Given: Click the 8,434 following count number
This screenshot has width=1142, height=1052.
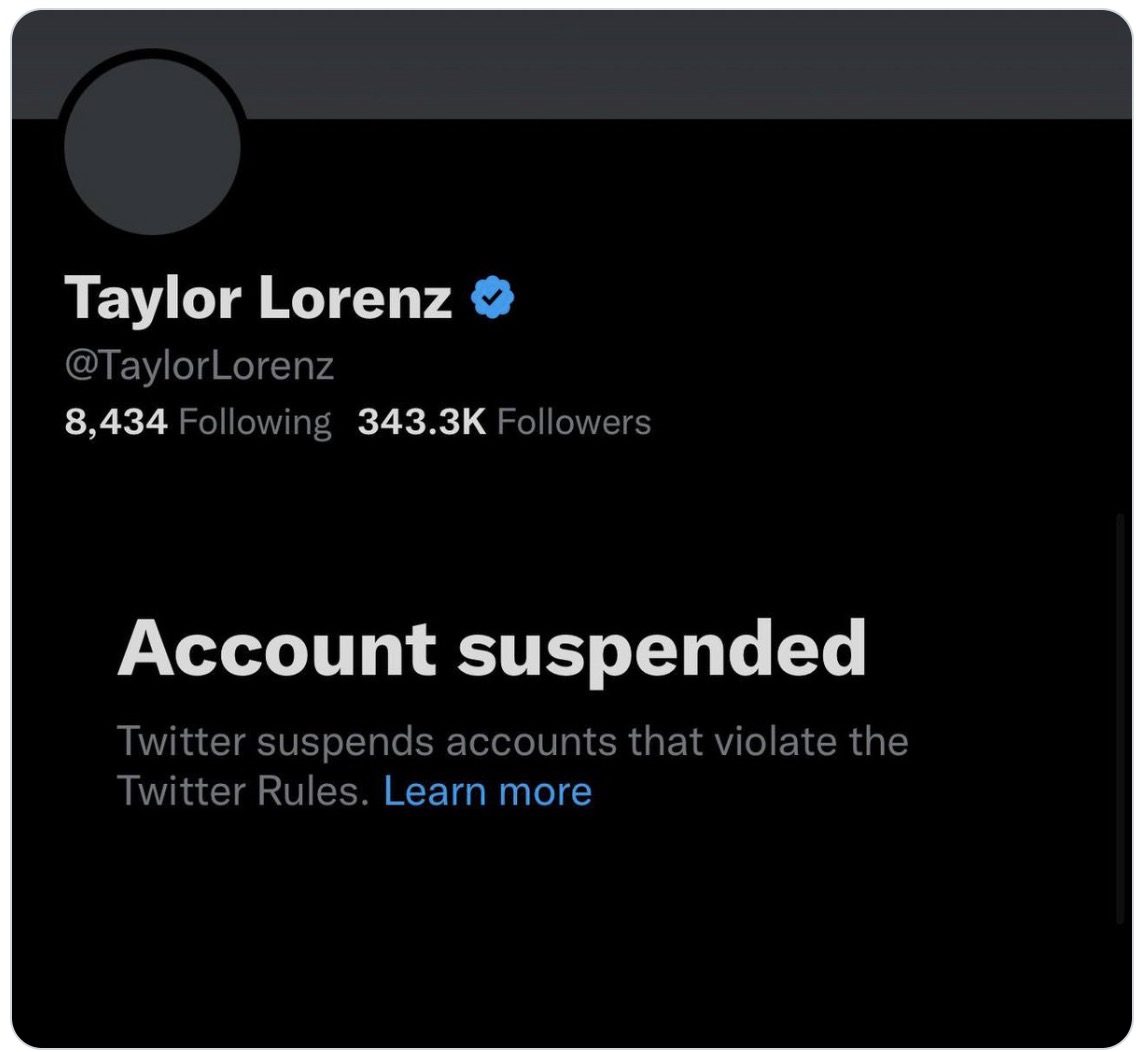Looking at the screenshot, I should pos(116,423).
